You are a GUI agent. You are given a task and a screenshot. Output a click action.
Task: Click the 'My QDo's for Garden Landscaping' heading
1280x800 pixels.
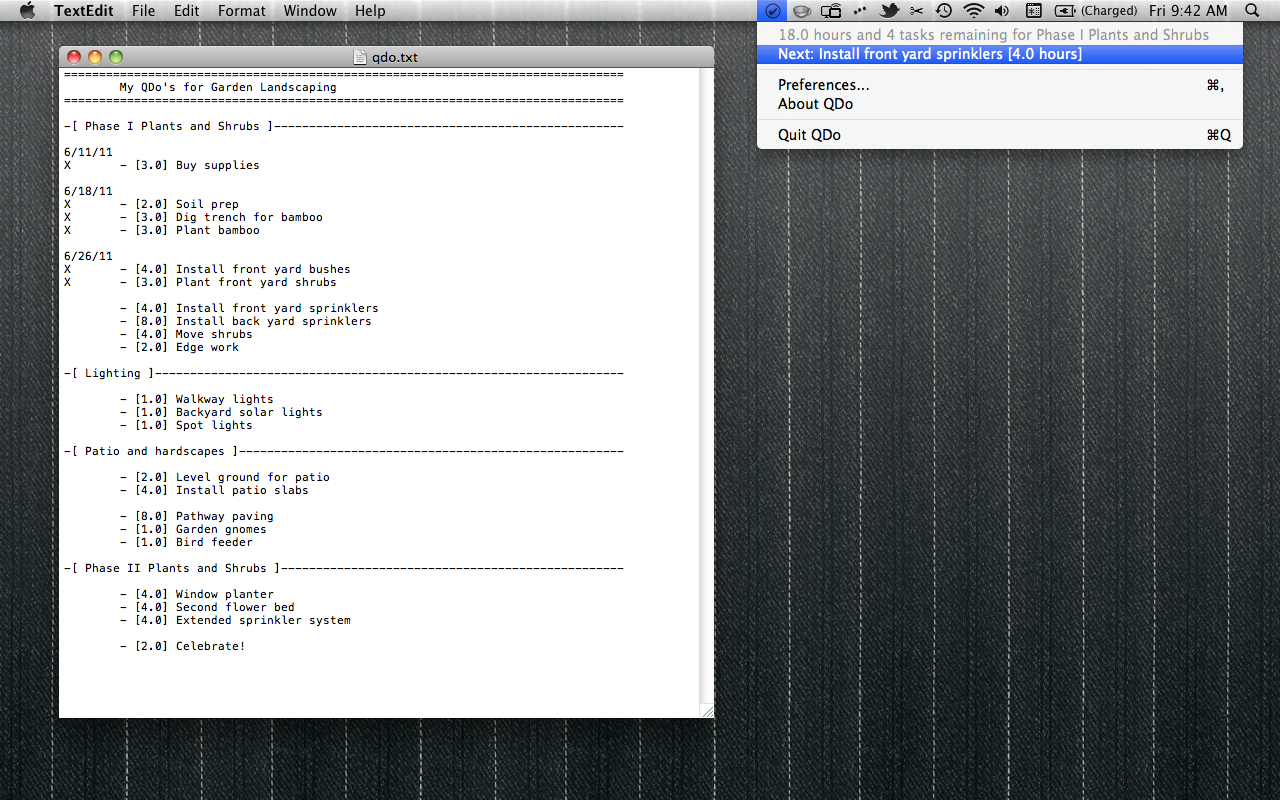(228, 87)
